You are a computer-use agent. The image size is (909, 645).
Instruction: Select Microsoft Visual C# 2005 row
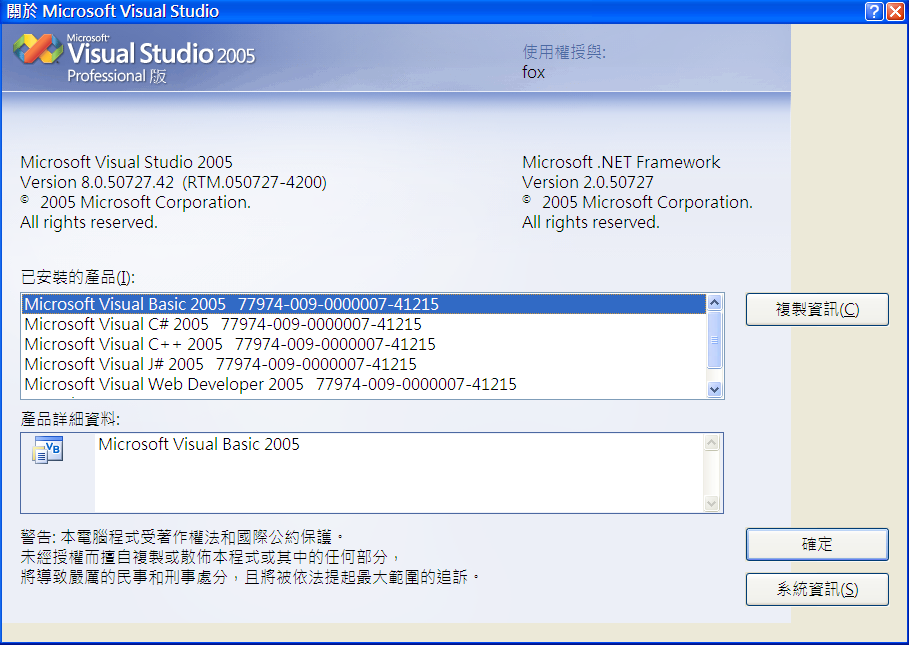pyautogui.click(x=364, y=324)
